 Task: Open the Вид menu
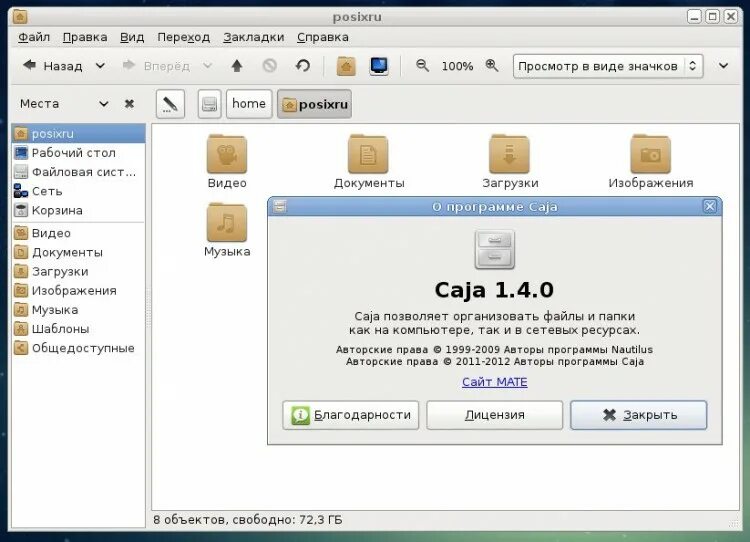pos(132,37)
